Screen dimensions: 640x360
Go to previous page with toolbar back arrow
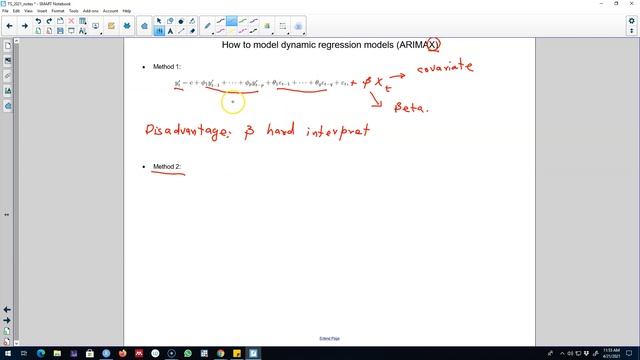pos(9,26)
